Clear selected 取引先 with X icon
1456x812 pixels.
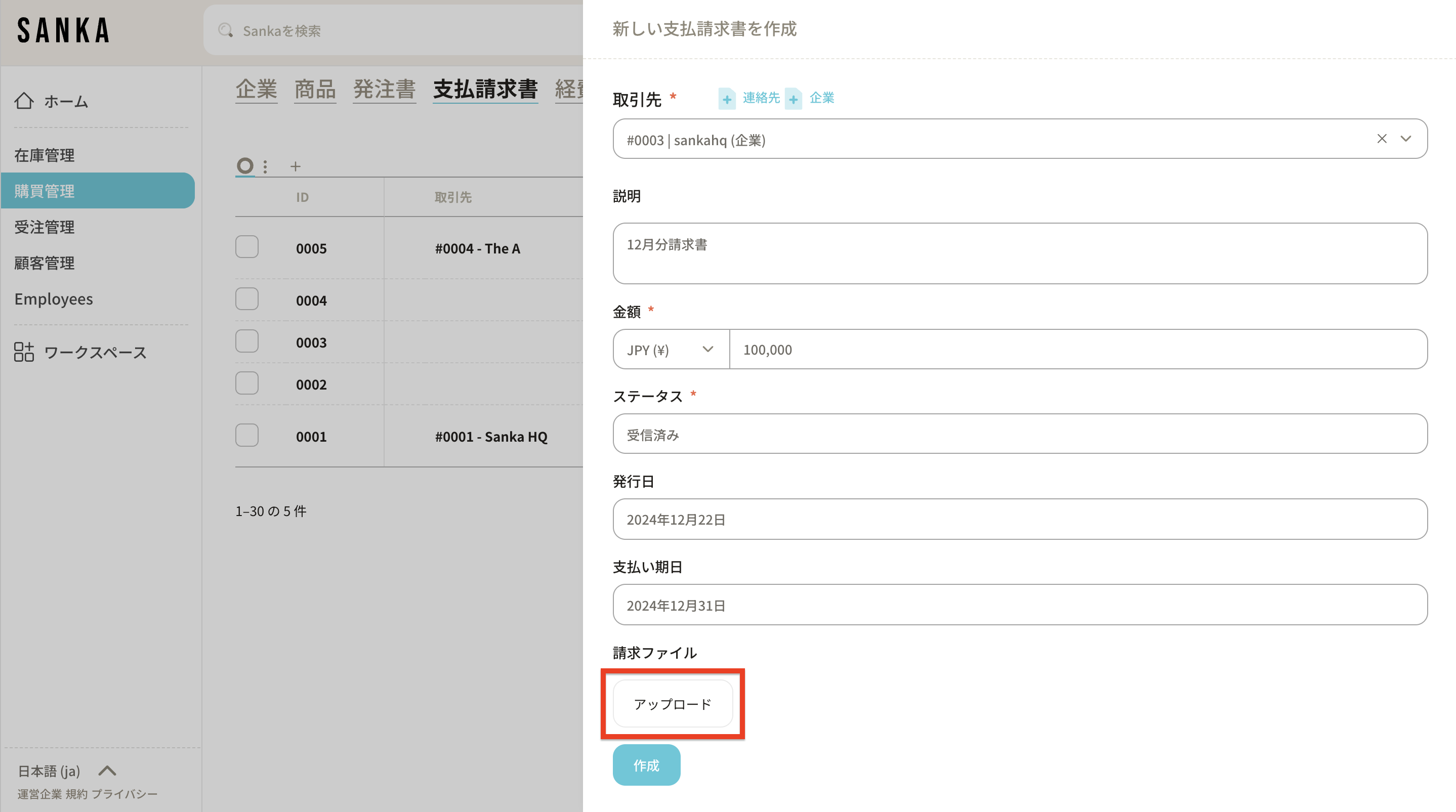(x=1382, y=139)
